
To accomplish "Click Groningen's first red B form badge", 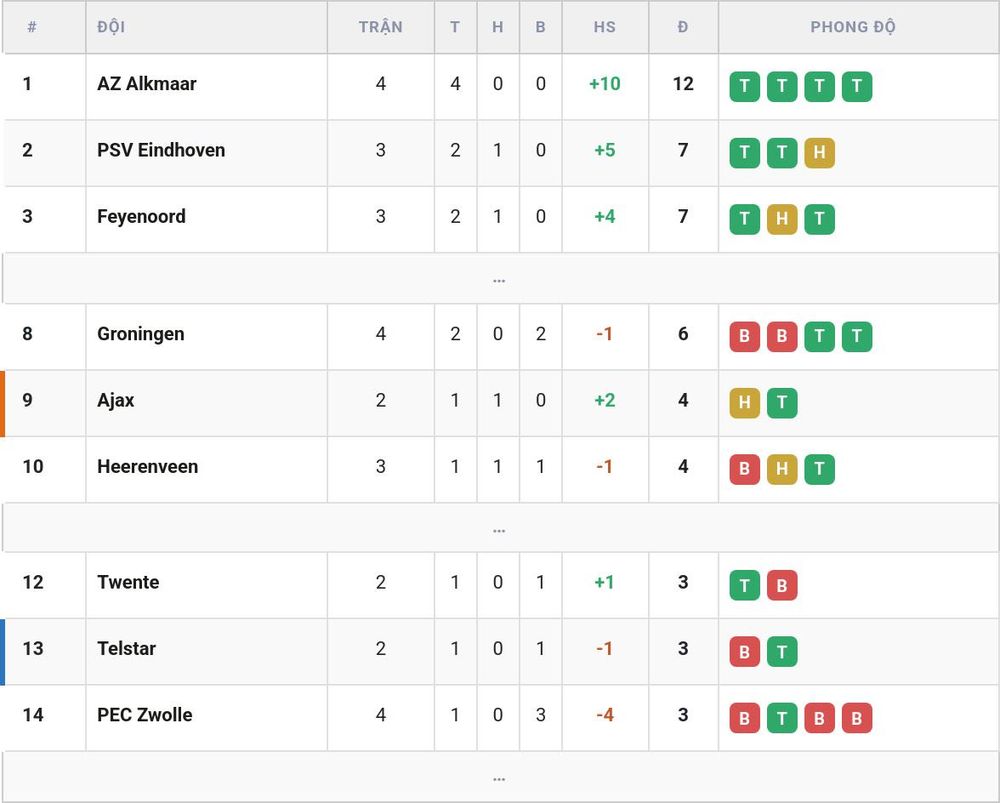I will [744, 336].
